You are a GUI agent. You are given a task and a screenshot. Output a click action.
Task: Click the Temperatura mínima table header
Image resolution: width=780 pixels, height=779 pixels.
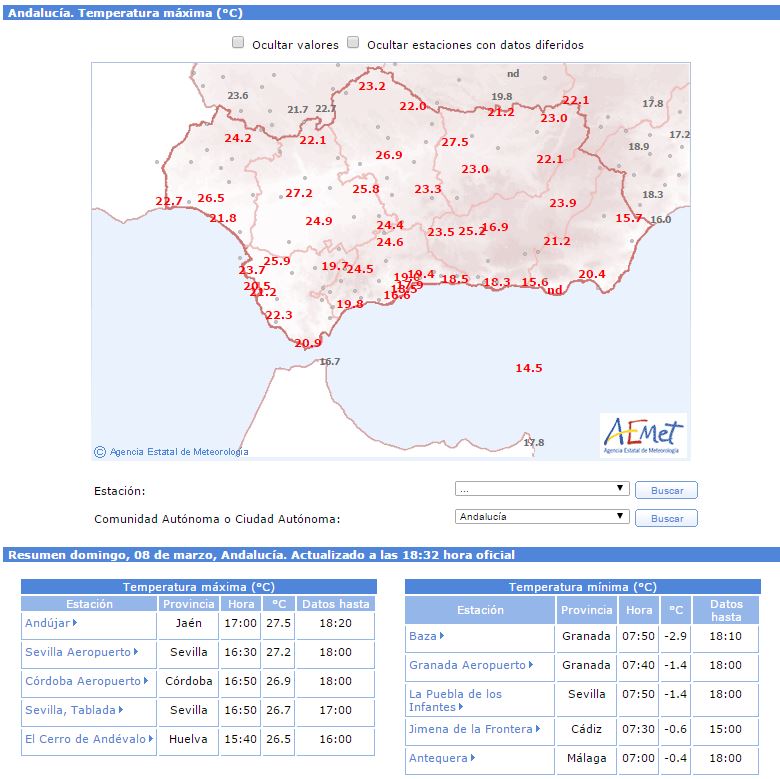583,587
